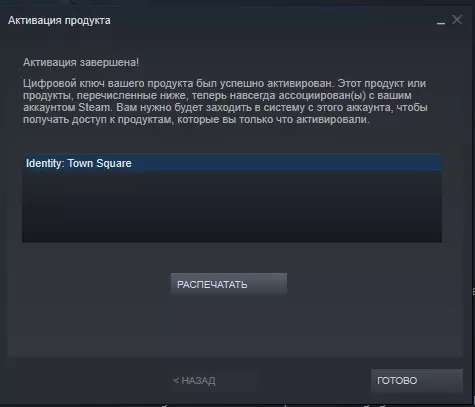
Task: Click the РАСПЕЧАТАТЬ button
Action: [x=229, y=284]
